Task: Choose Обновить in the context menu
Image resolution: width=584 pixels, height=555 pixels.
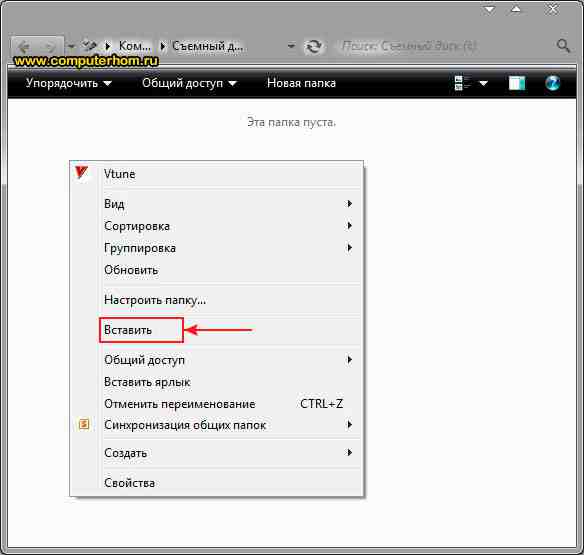Action: point(131,270)
